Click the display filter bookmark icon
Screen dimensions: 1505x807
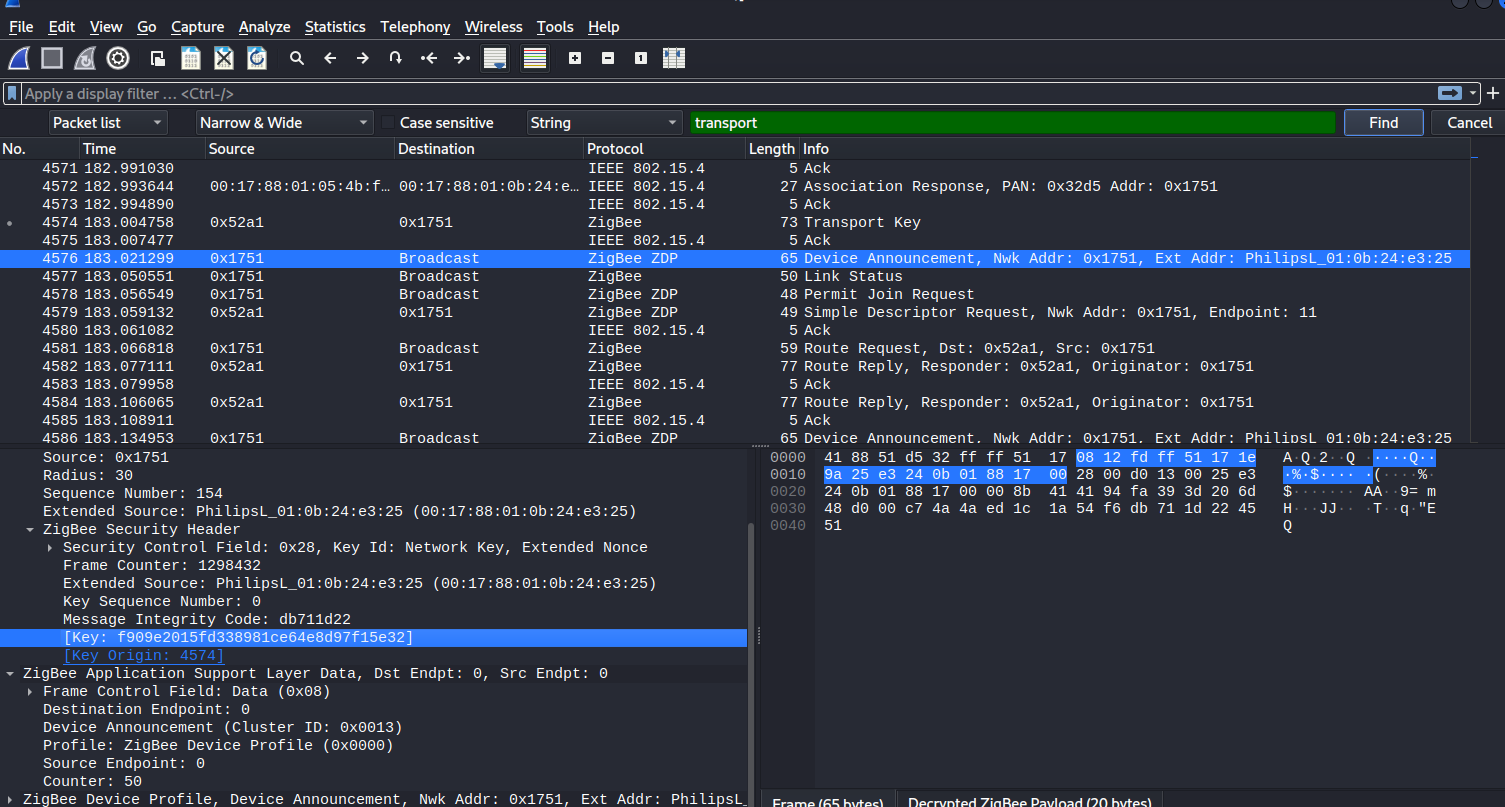point(12,93)
